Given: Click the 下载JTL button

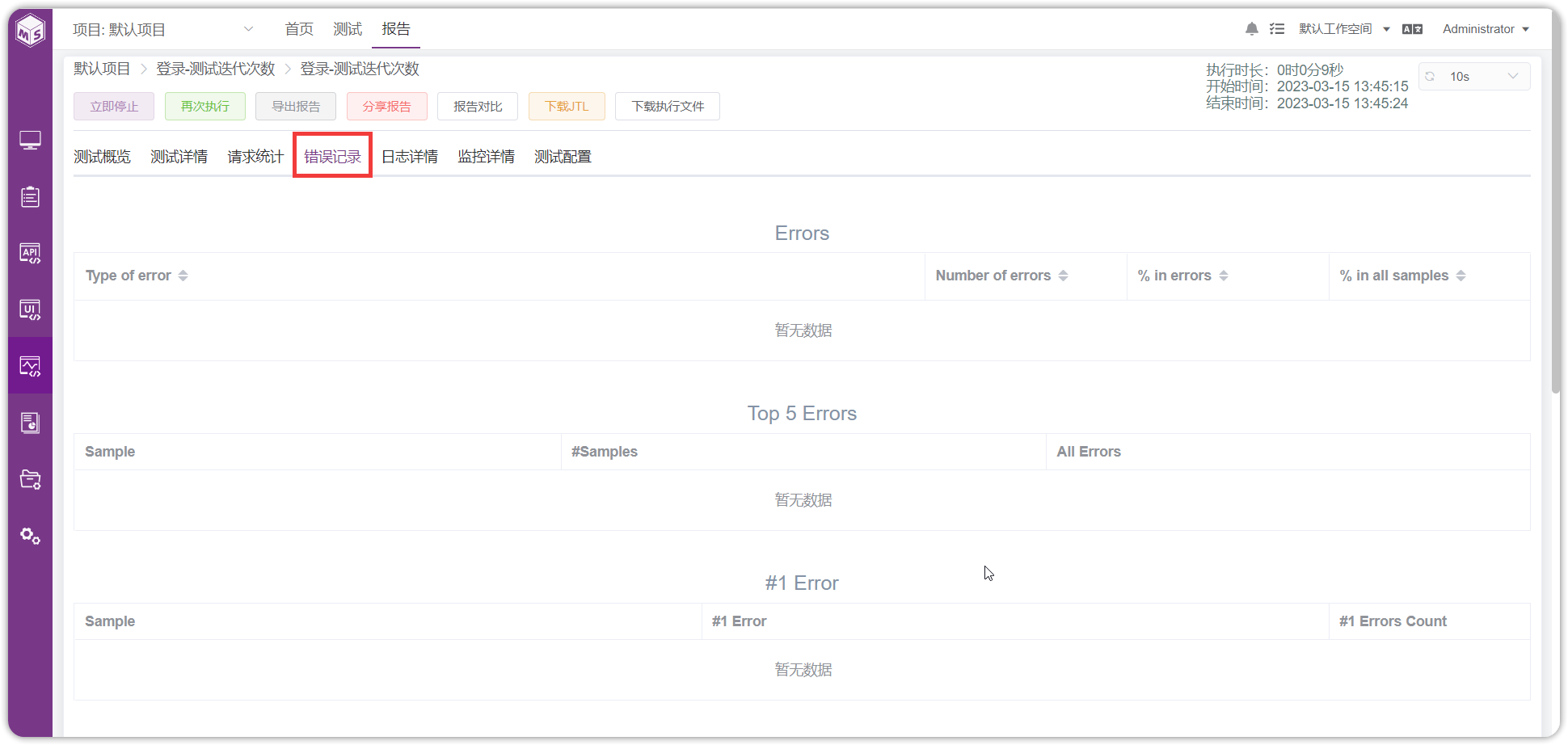Looking at the screenshot, I should (x=567, y=106).
